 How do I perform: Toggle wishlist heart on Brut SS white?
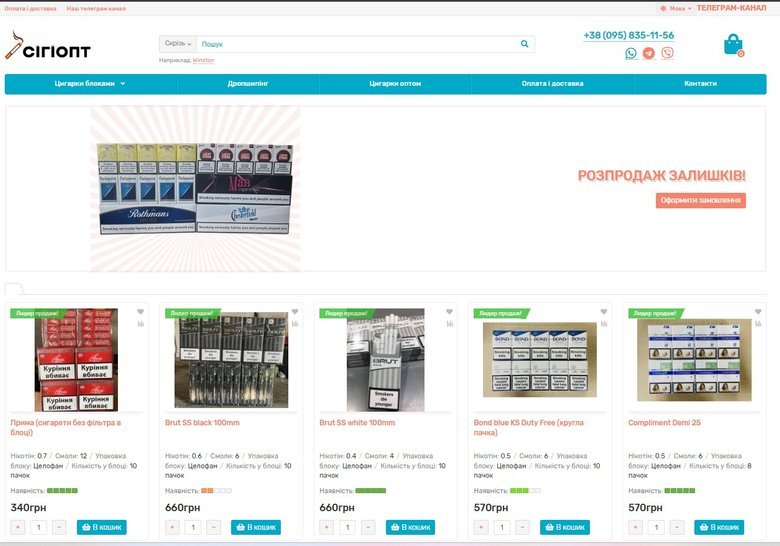450,311
